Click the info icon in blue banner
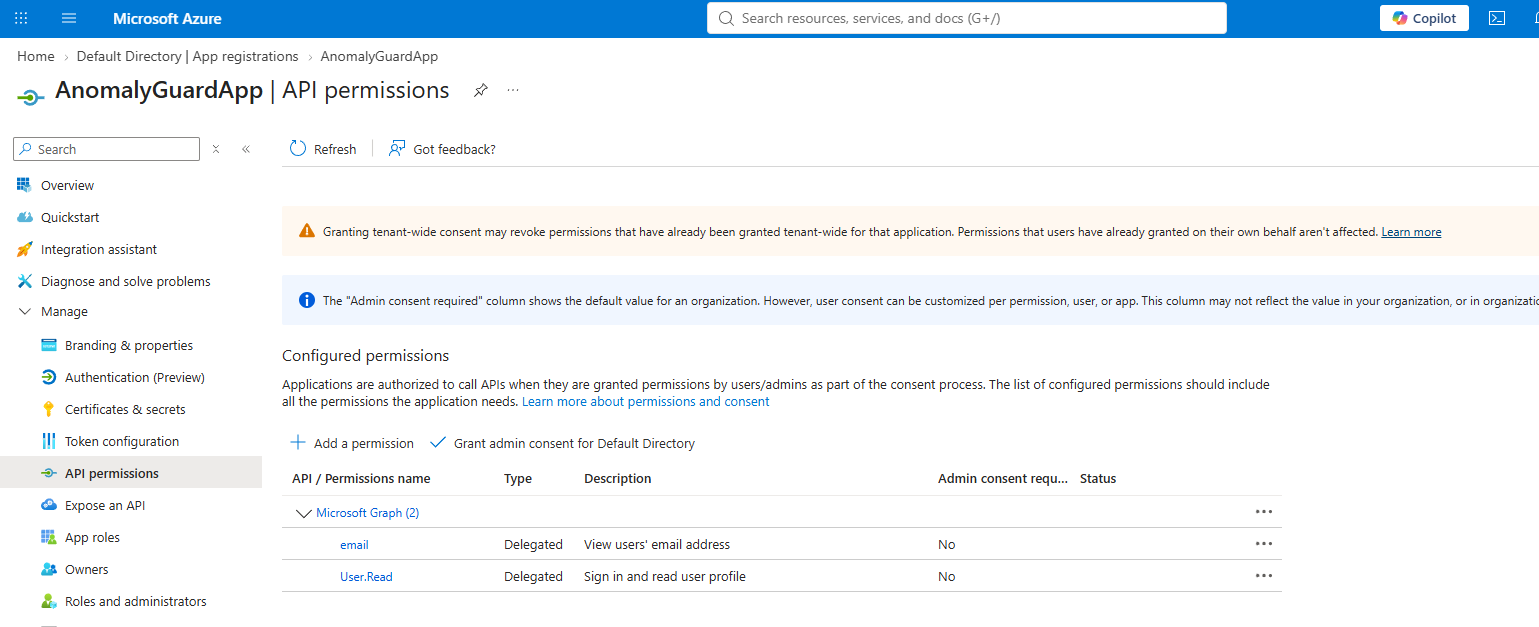Screen dimensions: 1539x627 tap(307, 300)
